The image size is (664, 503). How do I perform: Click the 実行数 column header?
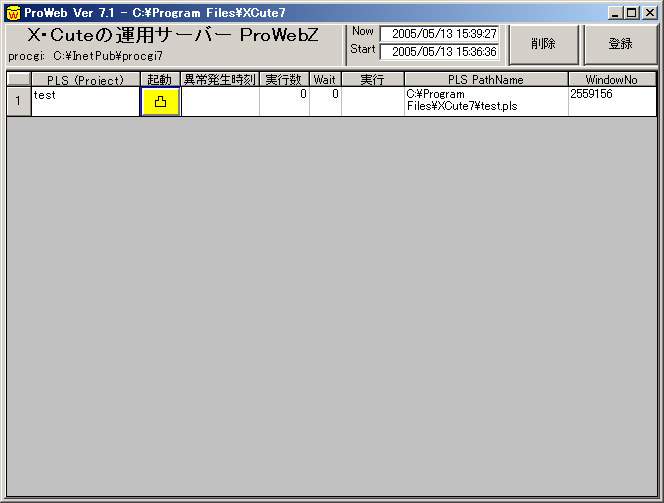(284, 80)
